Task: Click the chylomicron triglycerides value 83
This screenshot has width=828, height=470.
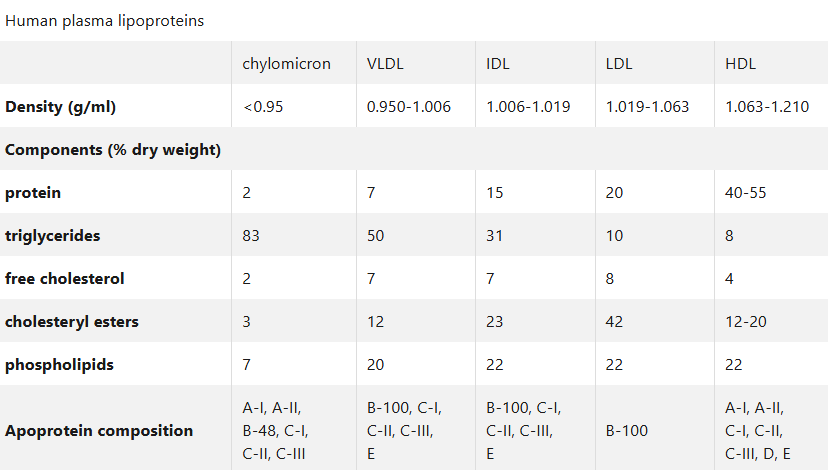Action: pyautogui.click(x=251, y=236)
